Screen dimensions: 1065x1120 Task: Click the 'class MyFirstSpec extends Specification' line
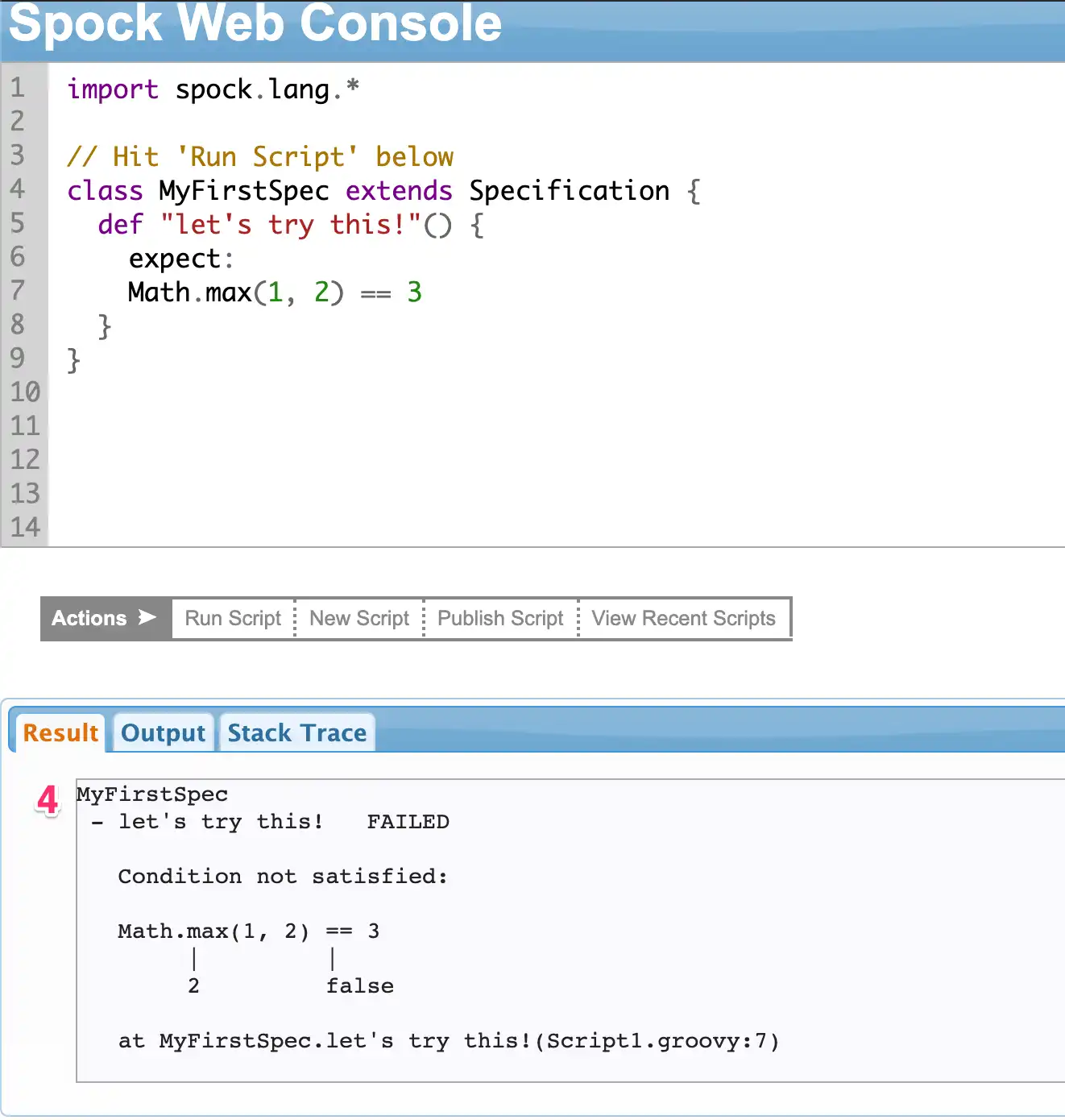383,190
